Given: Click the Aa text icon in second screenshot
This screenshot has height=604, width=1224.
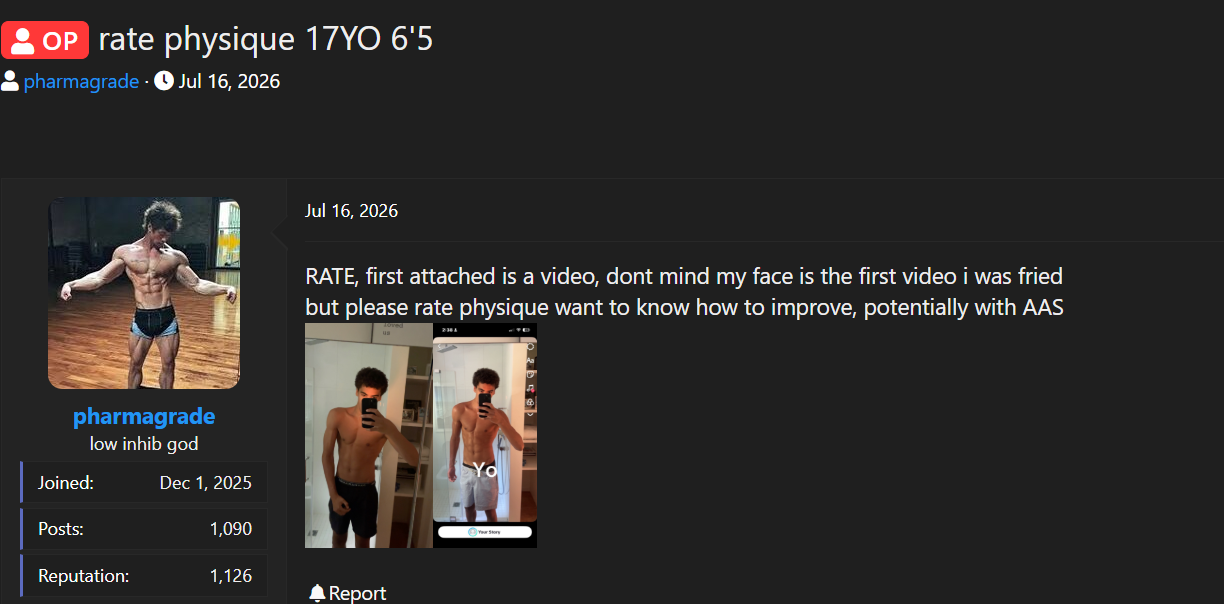Looking at the screenshot, I should (530, 360).
